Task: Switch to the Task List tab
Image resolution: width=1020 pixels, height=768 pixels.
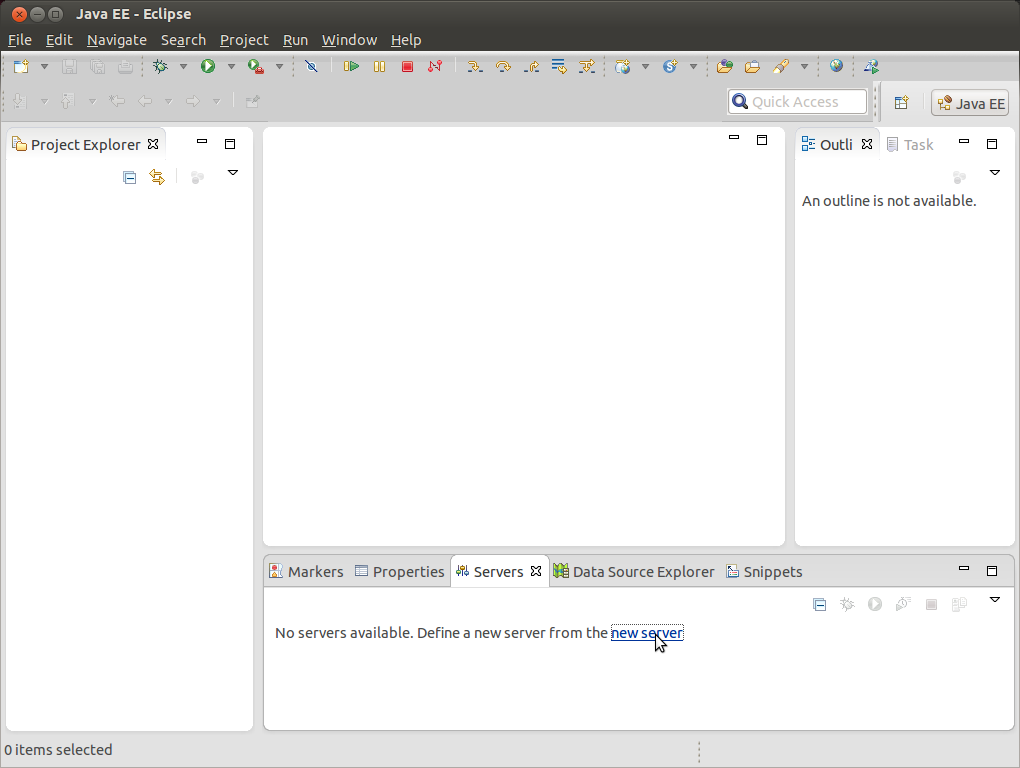Action: [911, 144]
